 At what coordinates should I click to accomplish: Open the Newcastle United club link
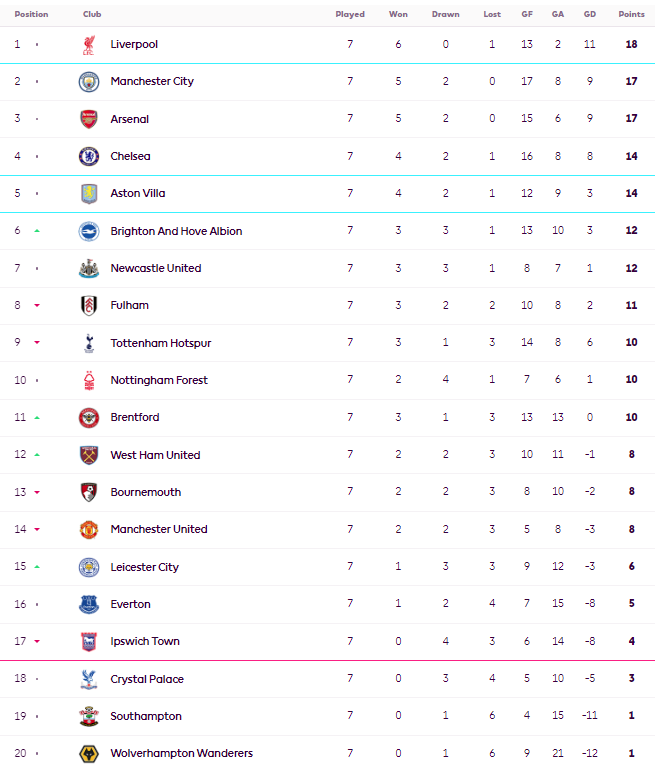tap(156, 268)
